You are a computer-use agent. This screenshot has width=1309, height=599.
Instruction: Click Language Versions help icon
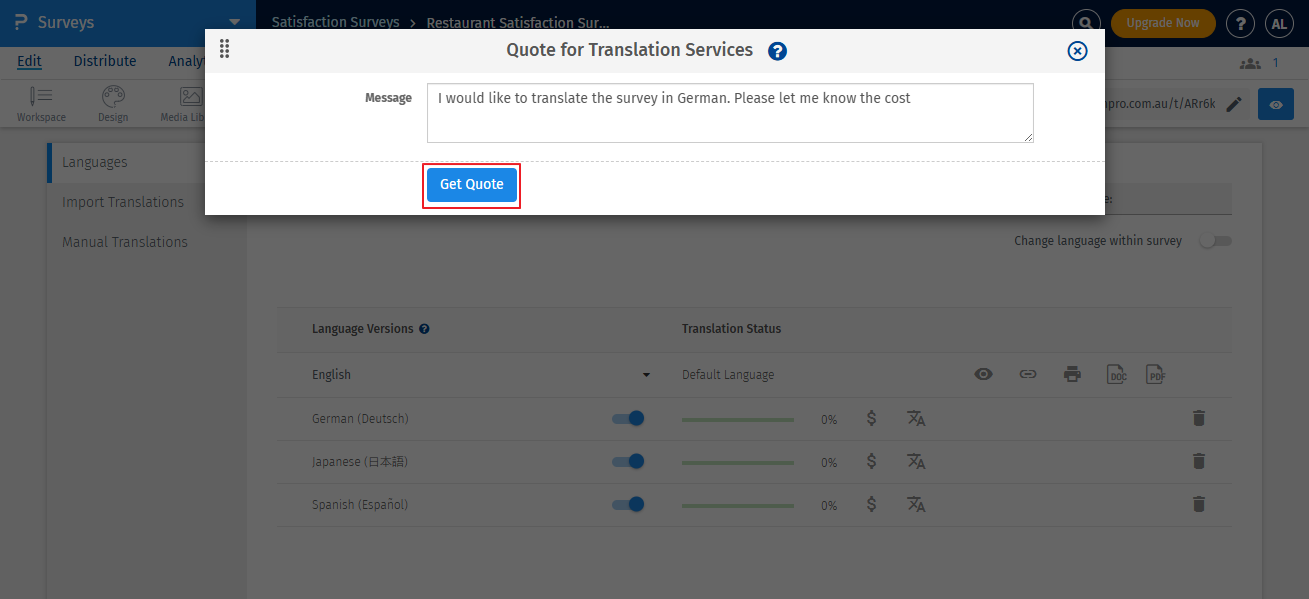click(x=424, y=329)
